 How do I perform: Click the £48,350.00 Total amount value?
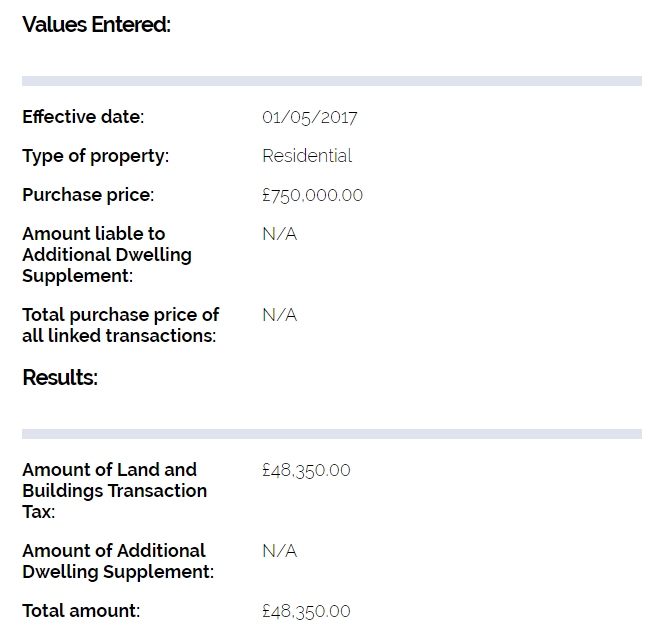point(306,611)
